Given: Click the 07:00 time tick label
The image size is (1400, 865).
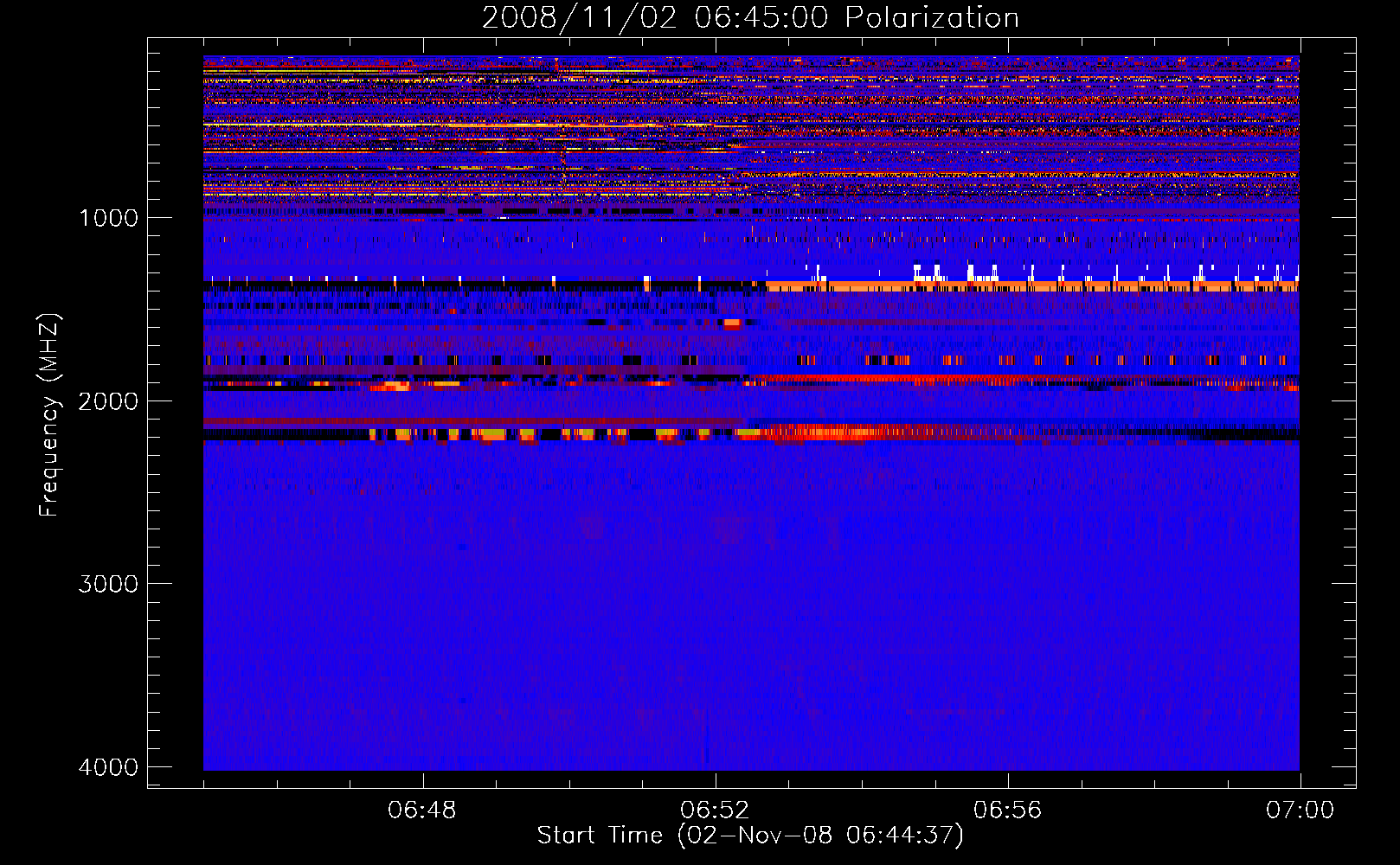Looking at the screenshot, I should 1300,811.
